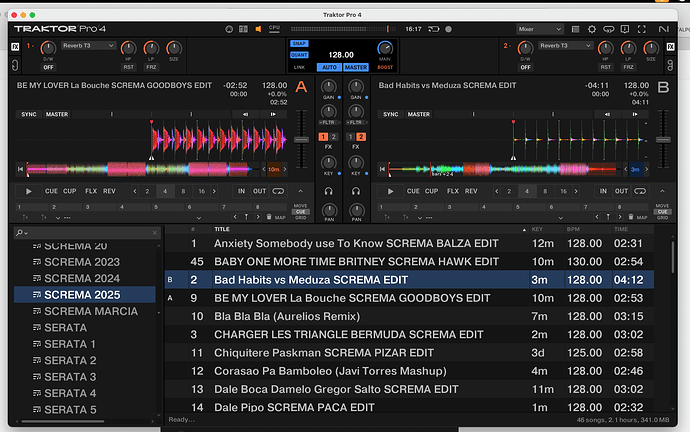Open the Reverb T3 effect dropdown on FX 1
This screenshot has height=432, width=690.
point(86,45)
